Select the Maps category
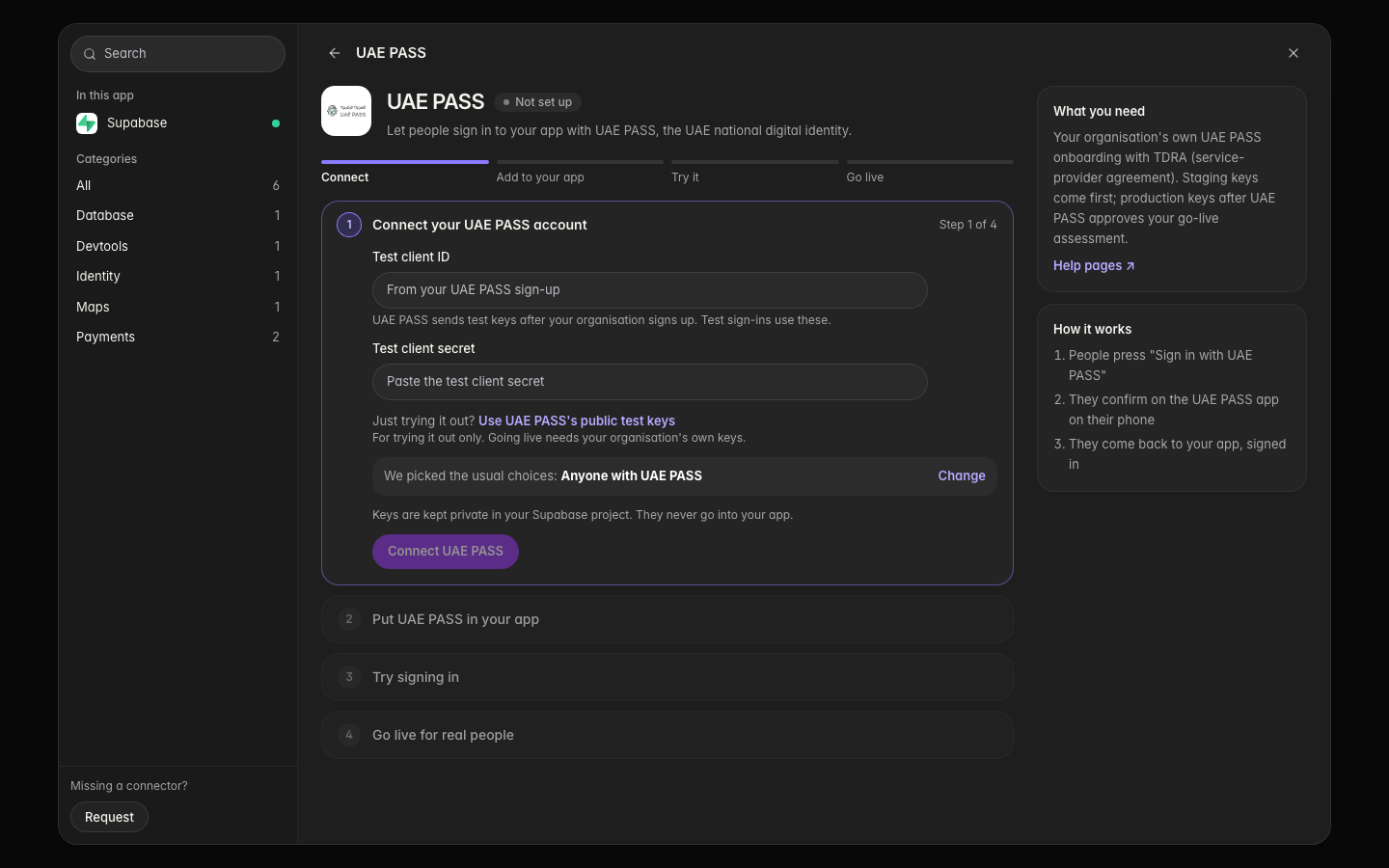 (x=177, y=307)
